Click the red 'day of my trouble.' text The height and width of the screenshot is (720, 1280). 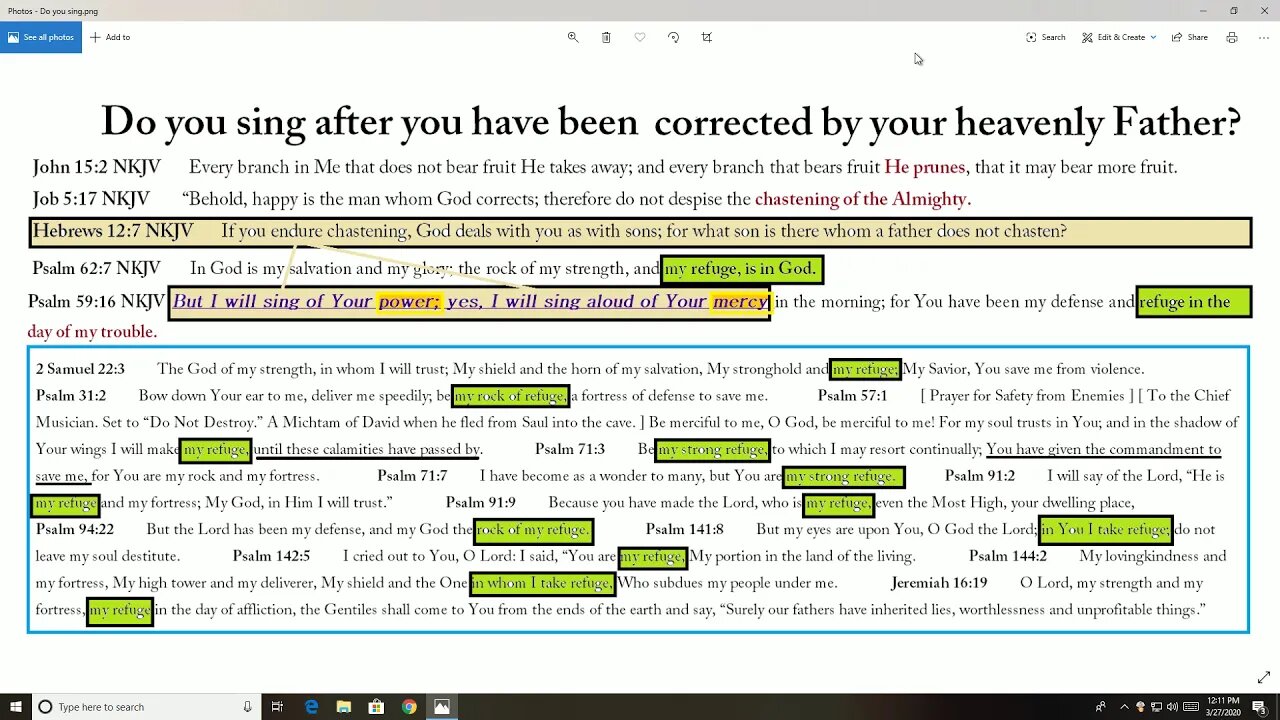tap(92, 332)
